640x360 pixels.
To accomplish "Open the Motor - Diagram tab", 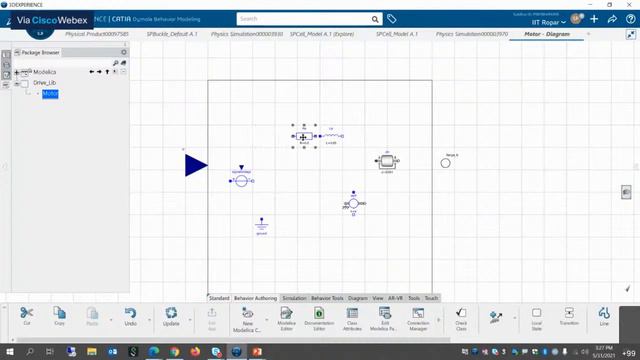I will pyautogui.click(x=547, y=34).
